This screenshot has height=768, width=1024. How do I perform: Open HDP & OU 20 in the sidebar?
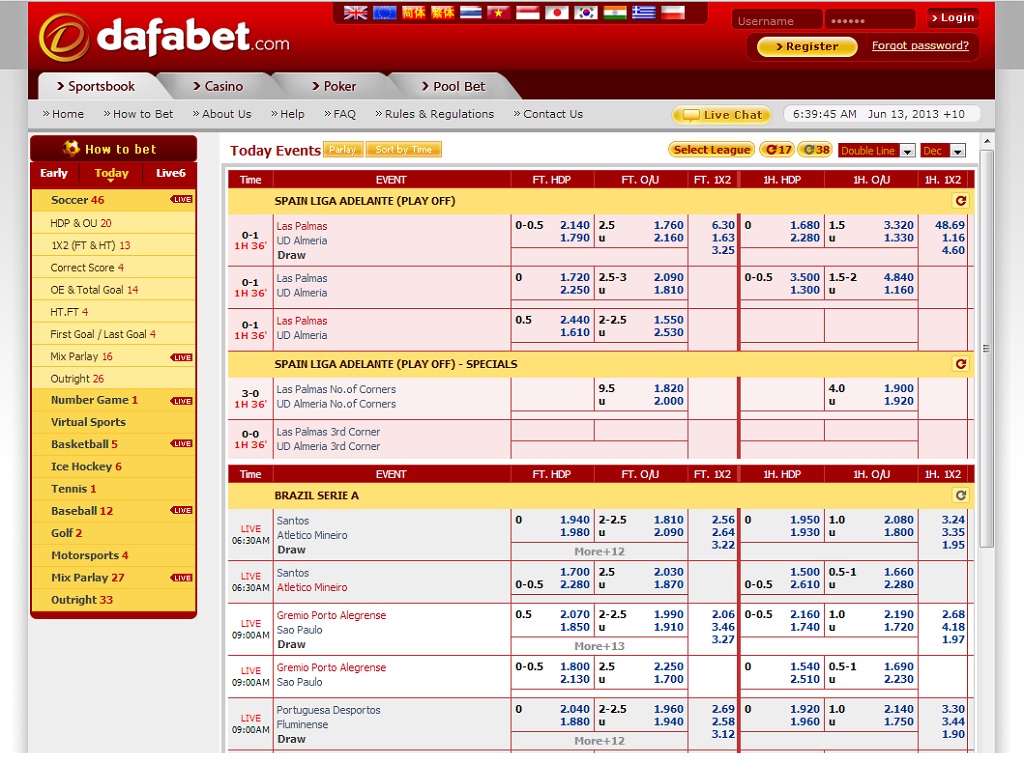click(114, 223)
